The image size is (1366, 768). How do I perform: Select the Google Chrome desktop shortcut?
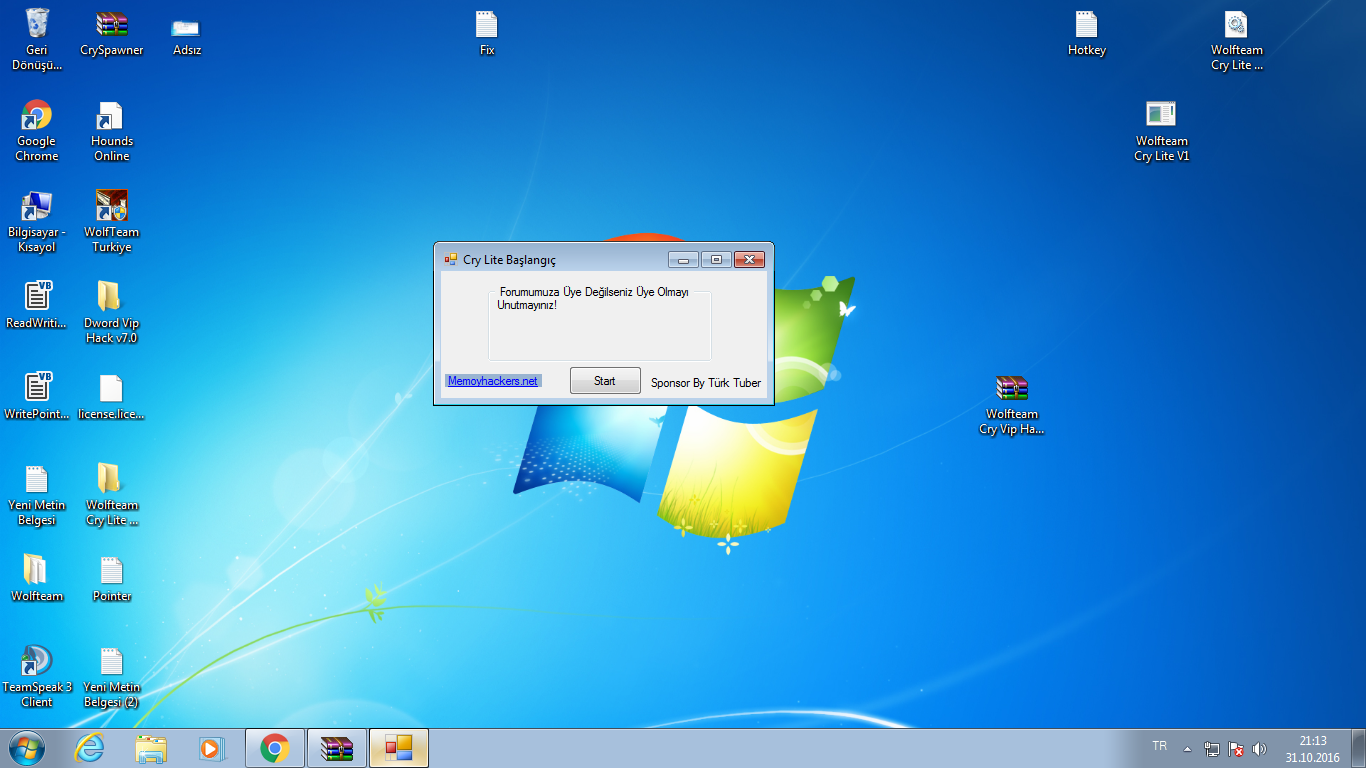coord(37,131)
